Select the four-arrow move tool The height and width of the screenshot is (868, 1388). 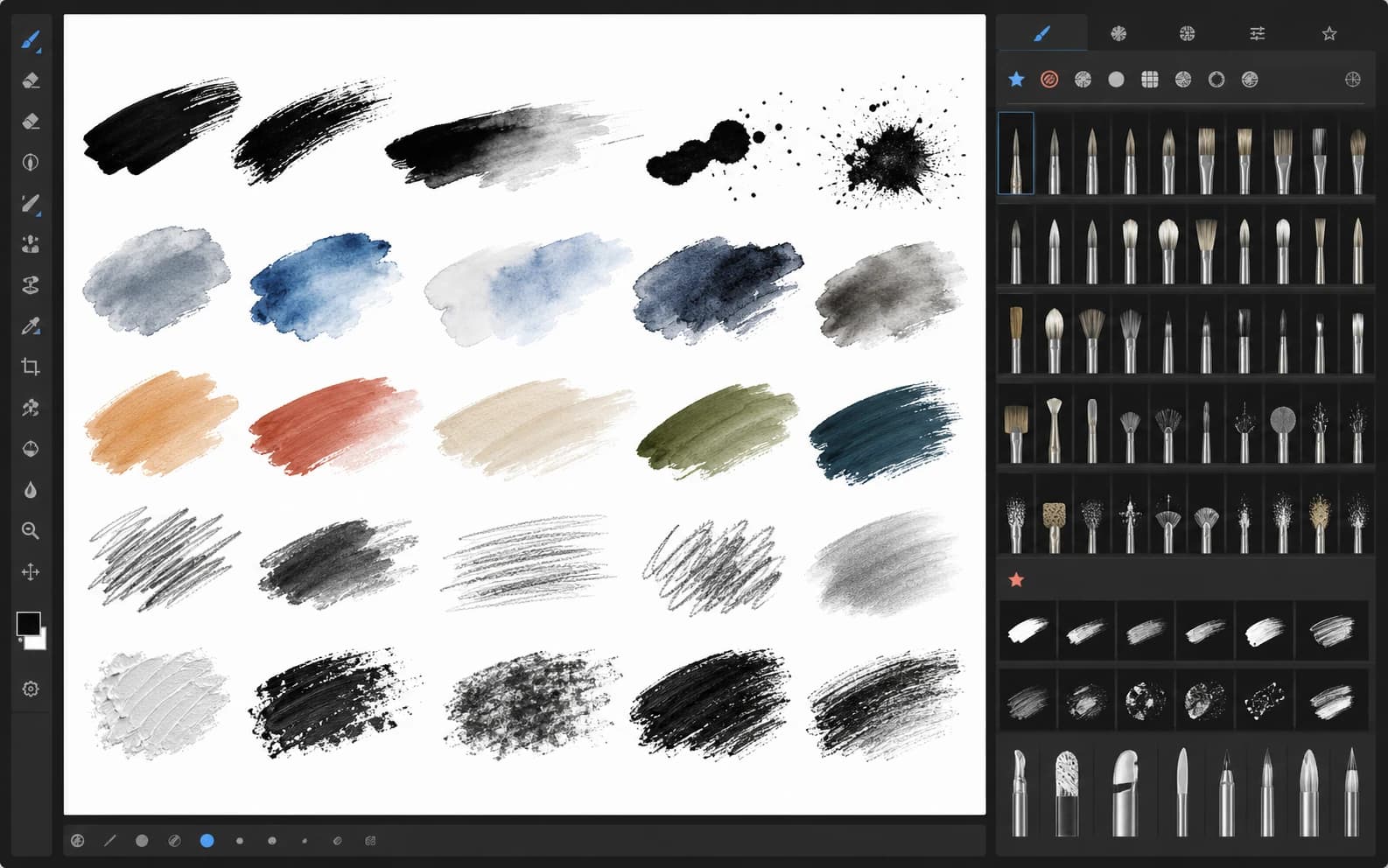[31, 571]
